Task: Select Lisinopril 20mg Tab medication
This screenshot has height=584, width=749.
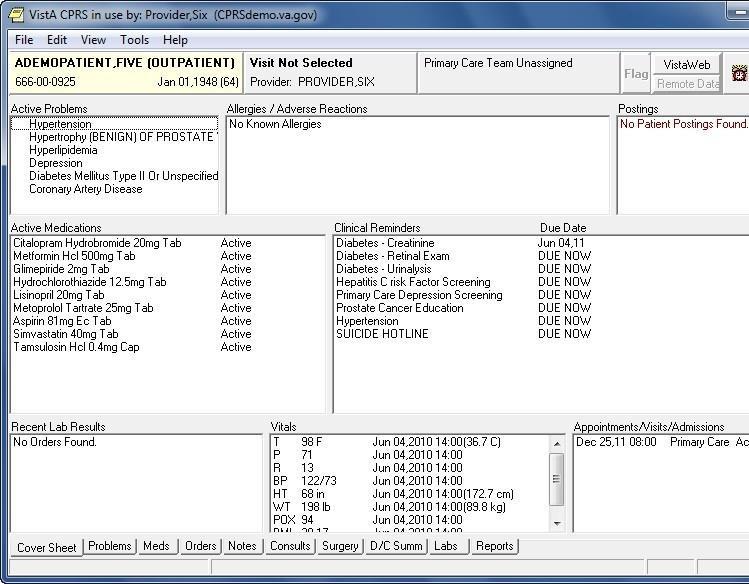Action: pyautogui.click(x=167, y=295)
